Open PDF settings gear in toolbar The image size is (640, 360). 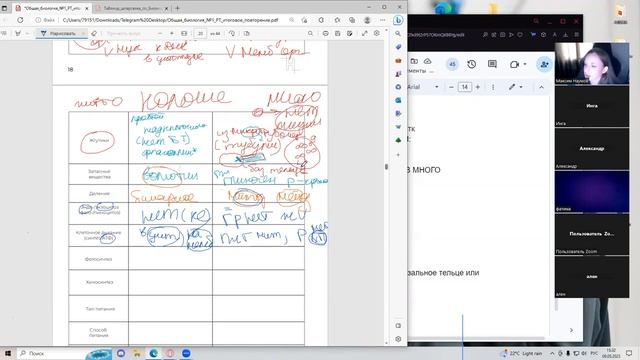376,33
